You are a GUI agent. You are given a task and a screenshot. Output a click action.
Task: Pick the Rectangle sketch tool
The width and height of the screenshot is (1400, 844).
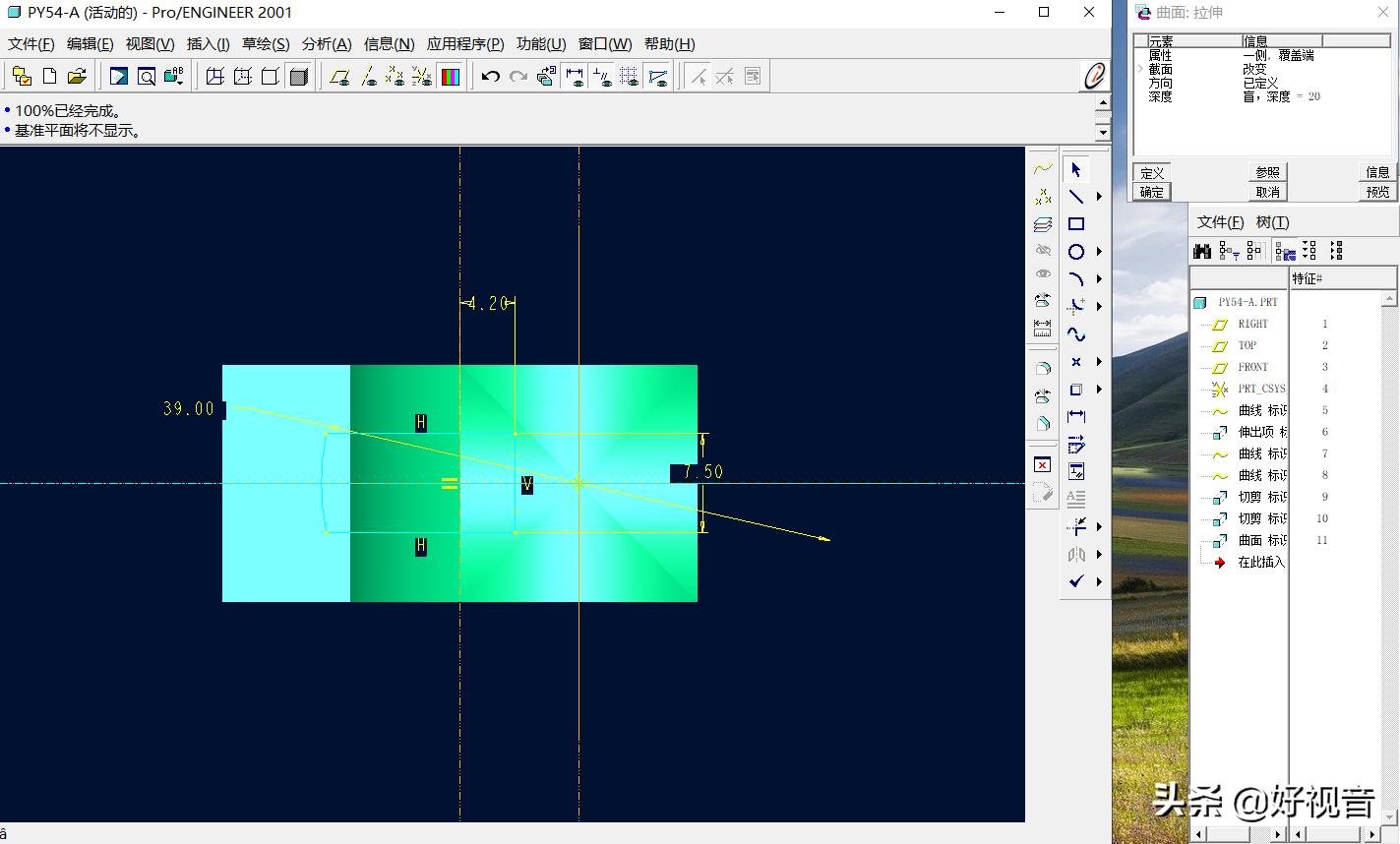pos(1076,224)
